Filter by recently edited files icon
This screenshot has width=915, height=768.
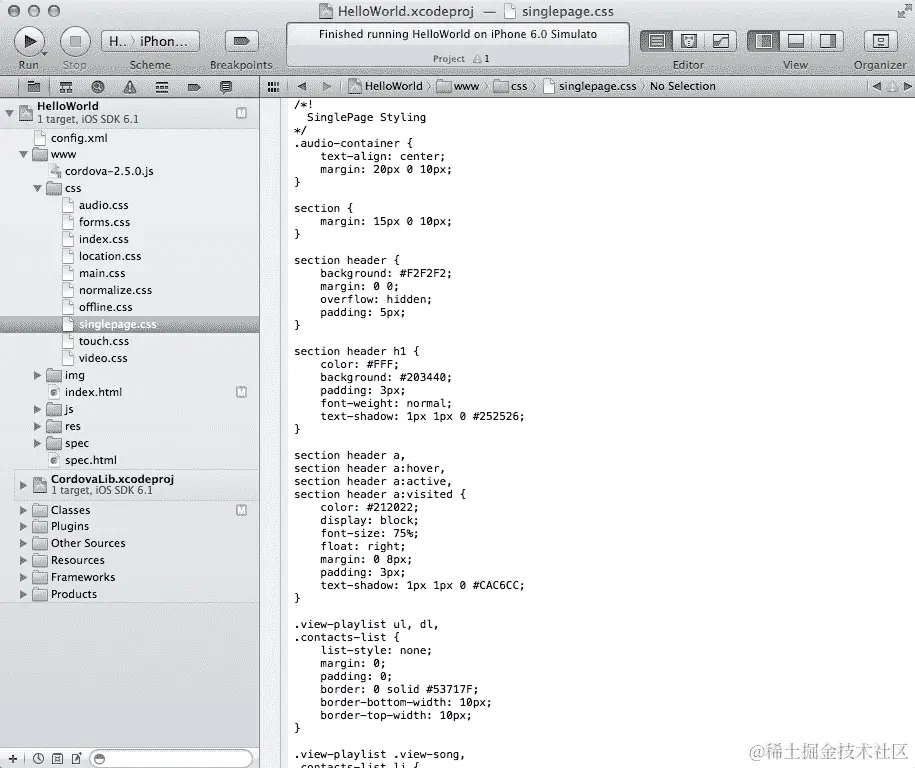click(38, 759)
